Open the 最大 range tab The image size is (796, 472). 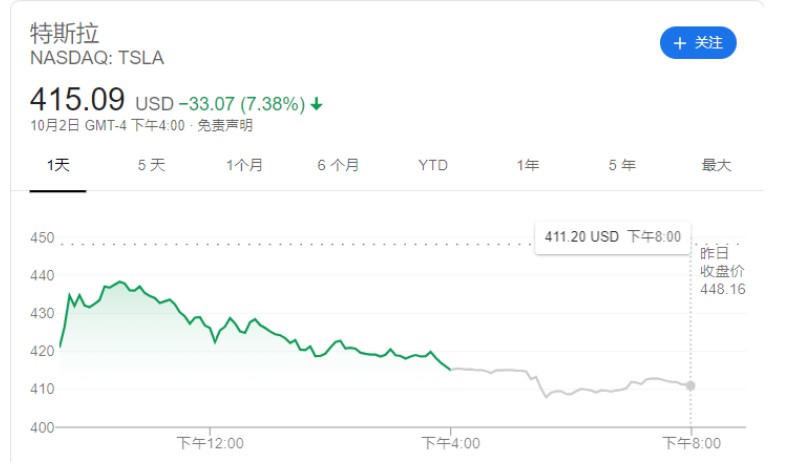(x=716, y=166)
